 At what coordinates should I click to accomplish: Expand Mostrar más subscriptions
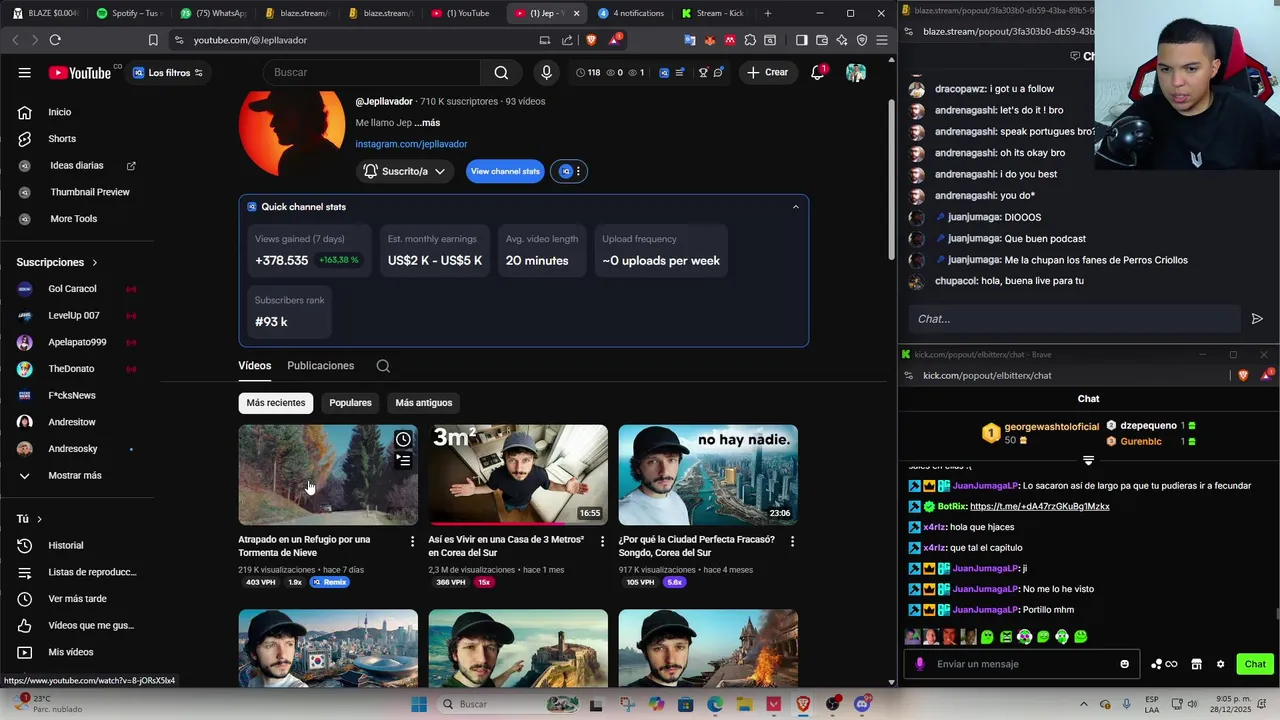tap(75, 475)
